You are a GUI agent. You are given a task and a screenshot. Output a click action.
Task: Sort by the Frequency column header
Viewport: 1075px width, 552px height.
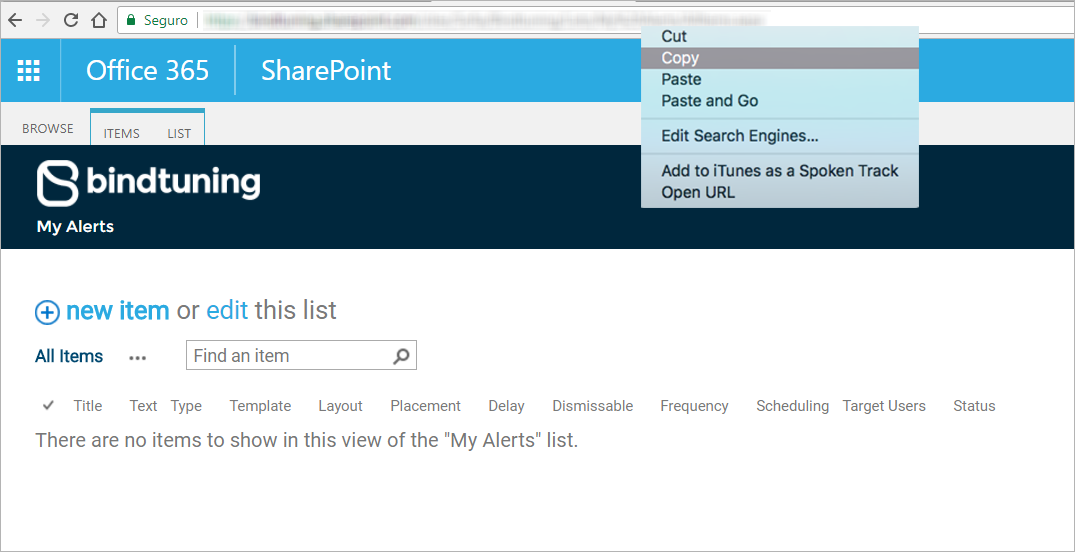[694, 406]
